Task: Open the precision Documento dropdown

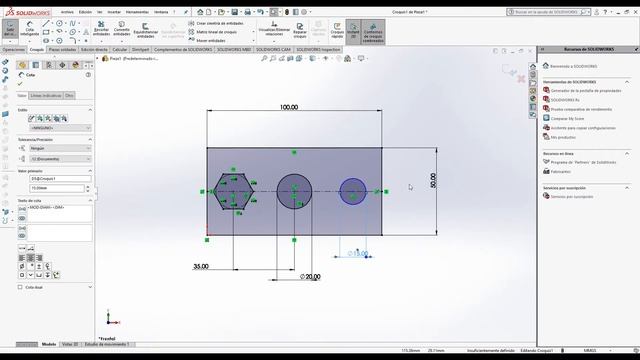Action: [x=60, y=159]
